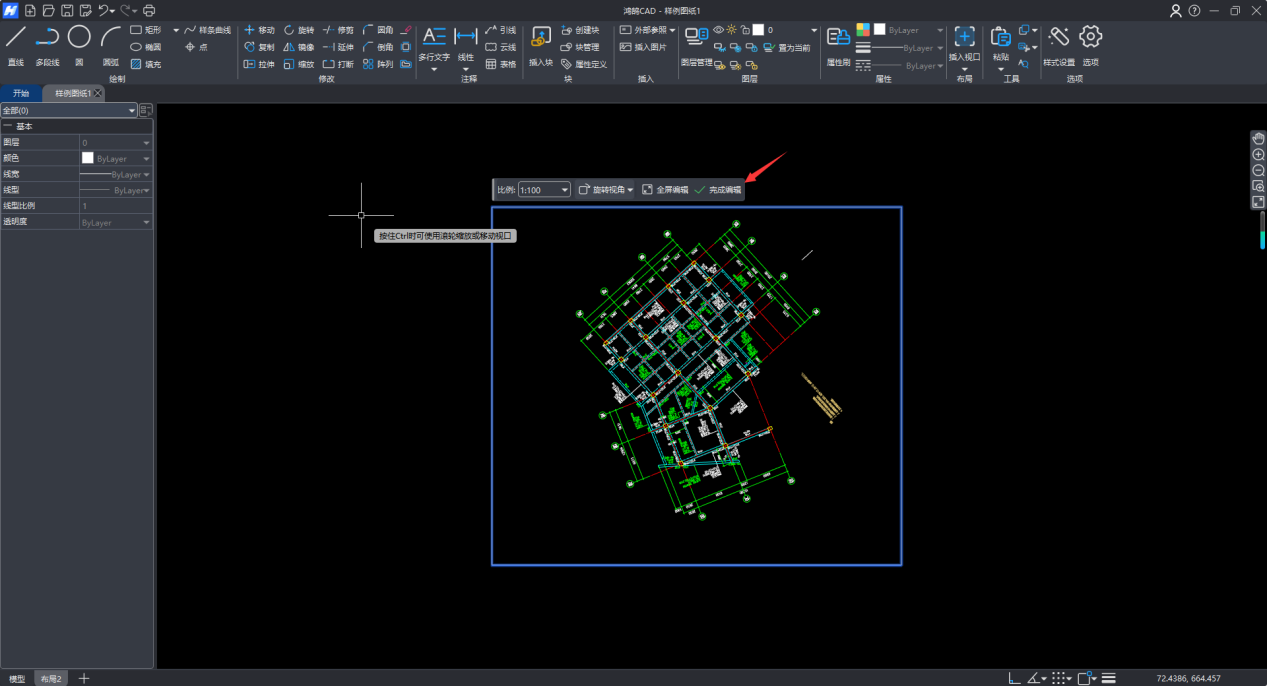Open the 比例 1:100 scale dropdown

pyautogui.click(x=564, y=190)
